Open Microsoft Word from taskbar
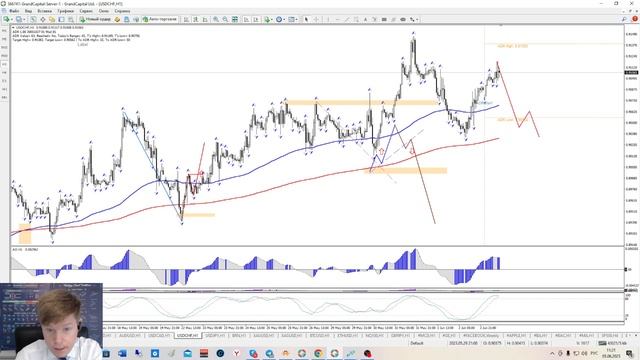Viewport: 640px width, 360px height. 122,353
